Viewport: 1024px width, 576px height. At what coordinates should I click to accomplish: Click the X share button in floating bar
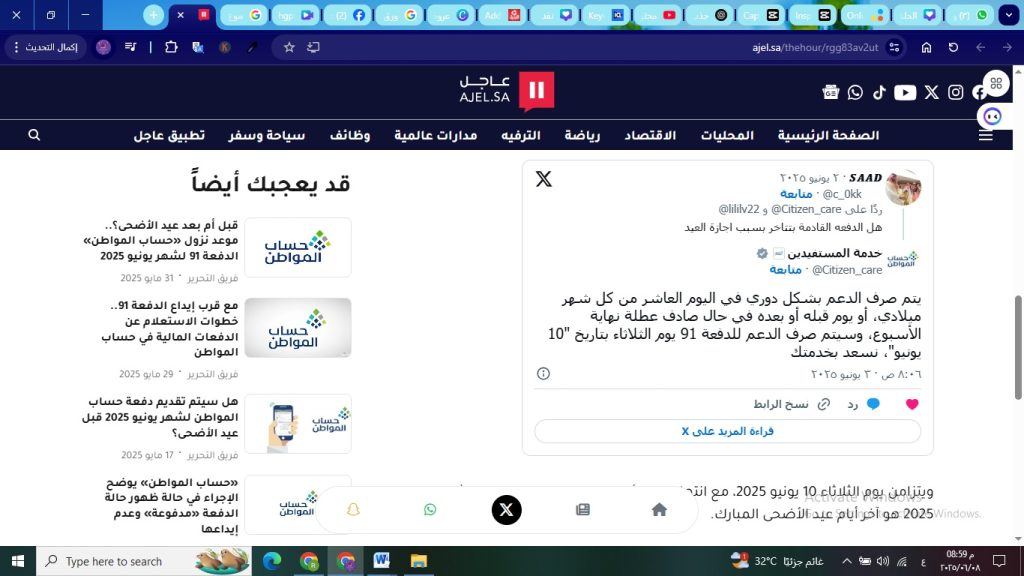[506, 510]
